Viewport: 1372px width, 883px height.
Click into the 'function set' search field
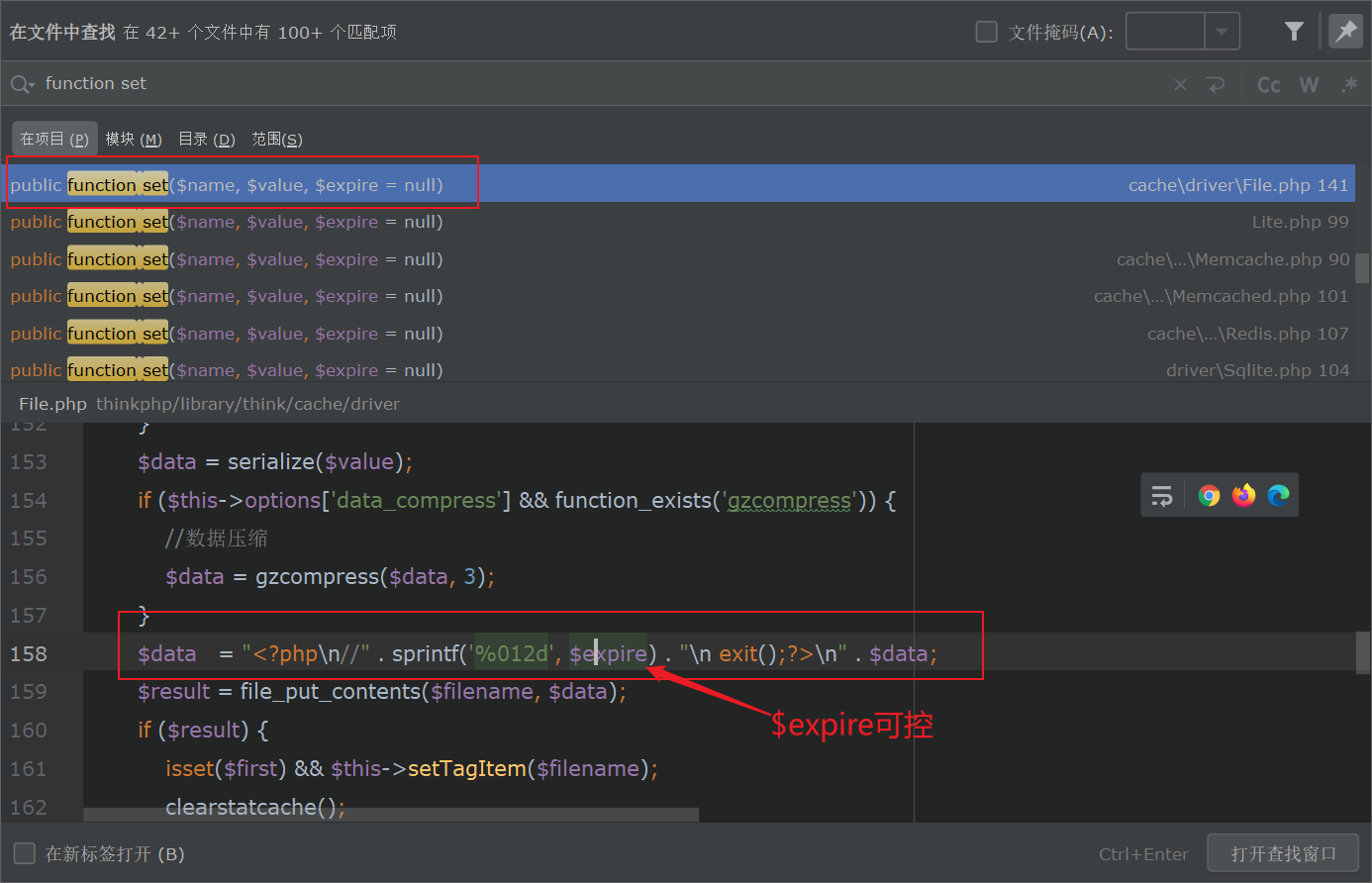[x=594, y=84]
